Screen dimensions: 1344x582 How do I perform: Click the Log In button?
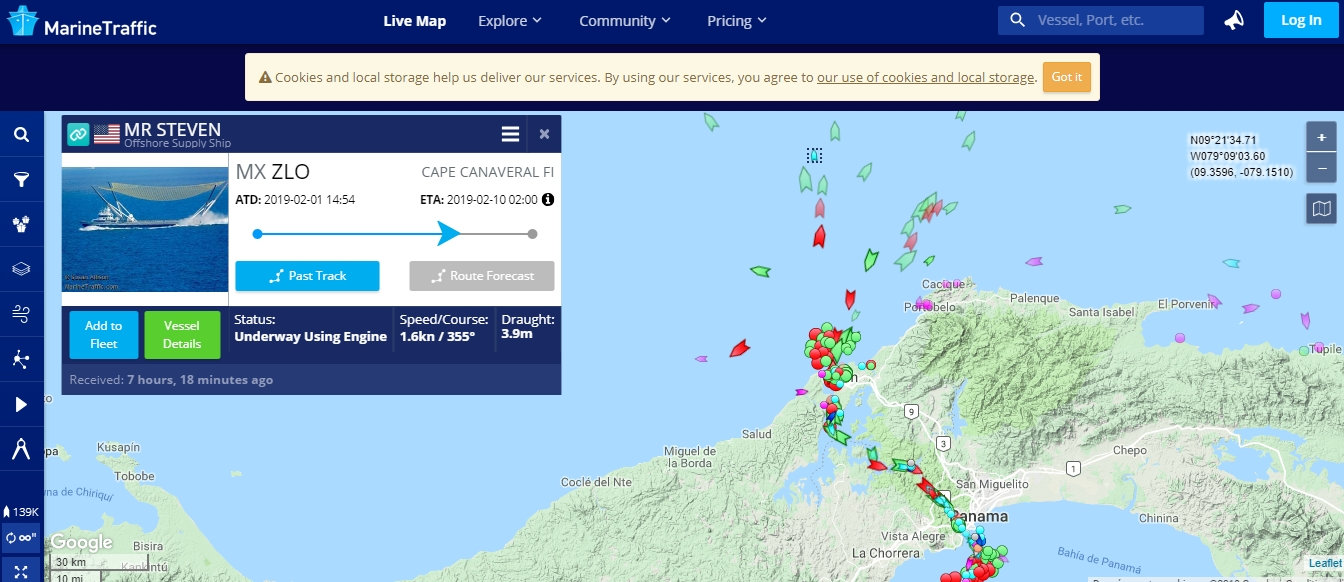pyautogui.click(x=1300, y=20)
